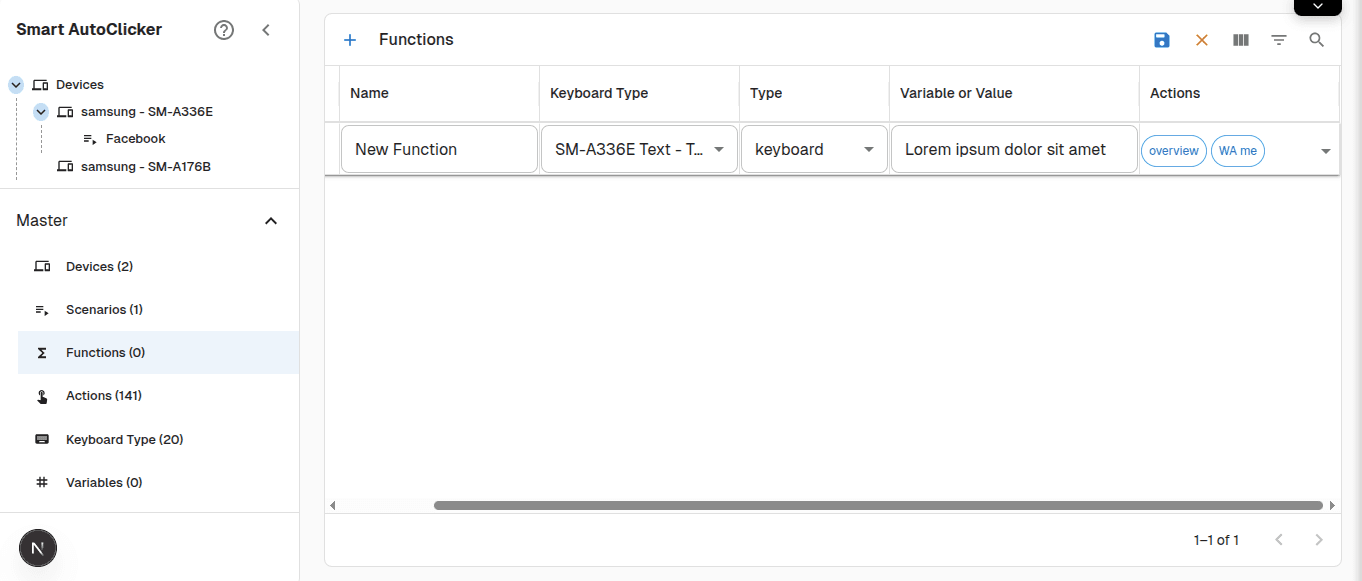Remove the overview action chip

coord(1173,151)
